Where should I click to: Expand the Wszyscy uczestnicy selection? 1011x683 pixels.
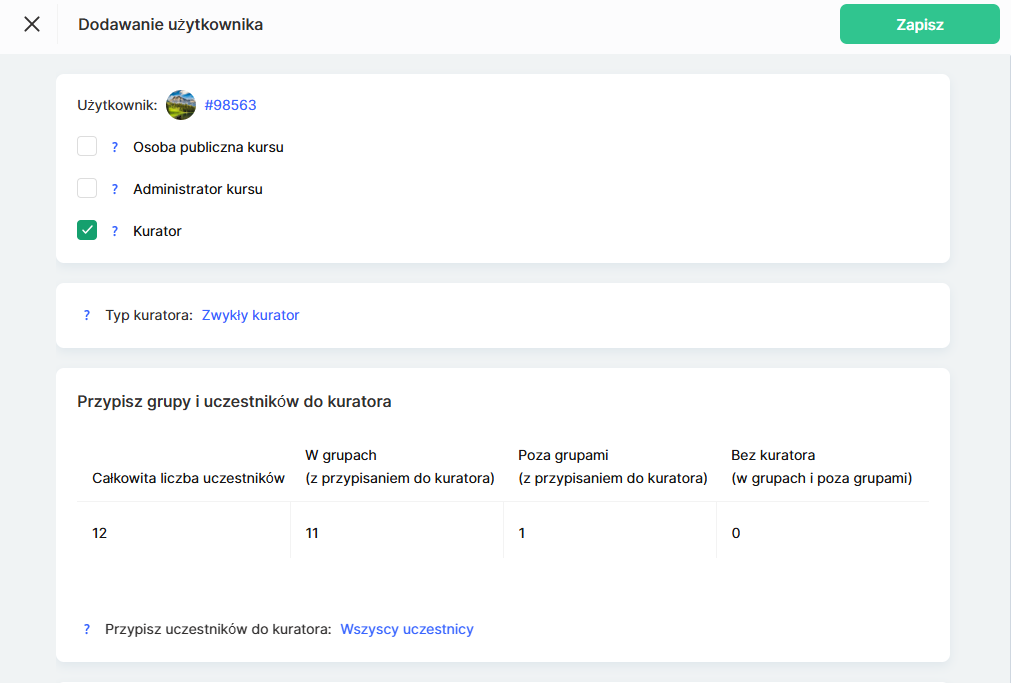[407, 629]
